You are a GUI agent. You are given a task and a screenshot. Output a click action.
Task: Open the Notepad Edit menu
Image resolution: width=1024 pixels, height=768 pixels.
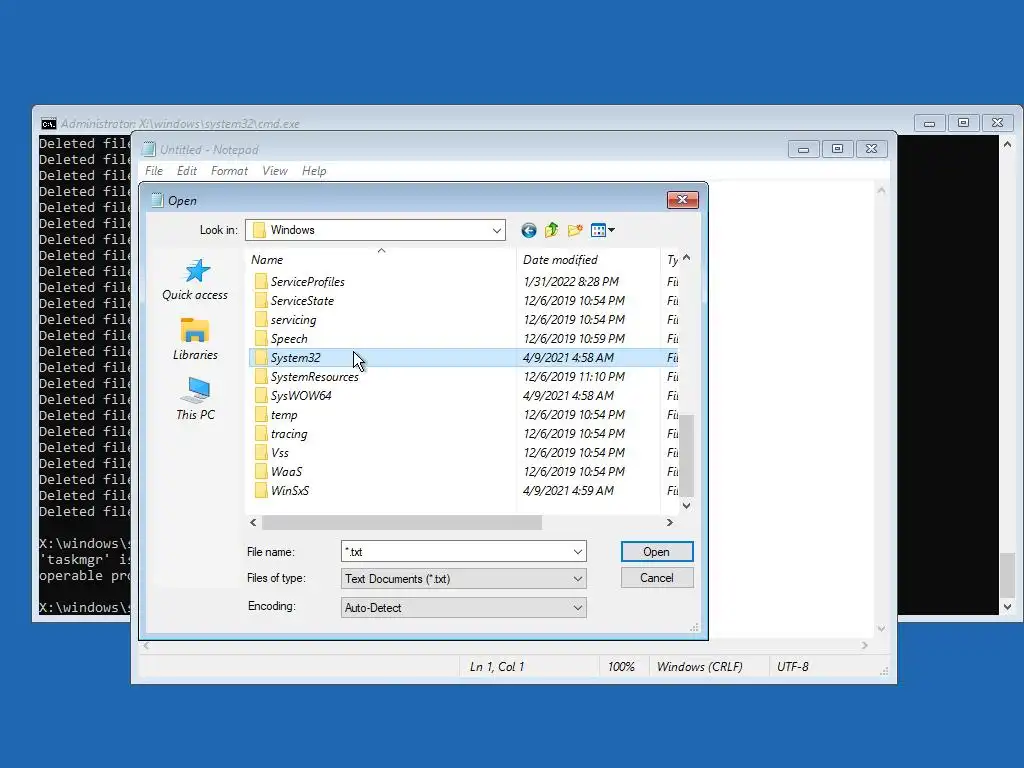187,170
